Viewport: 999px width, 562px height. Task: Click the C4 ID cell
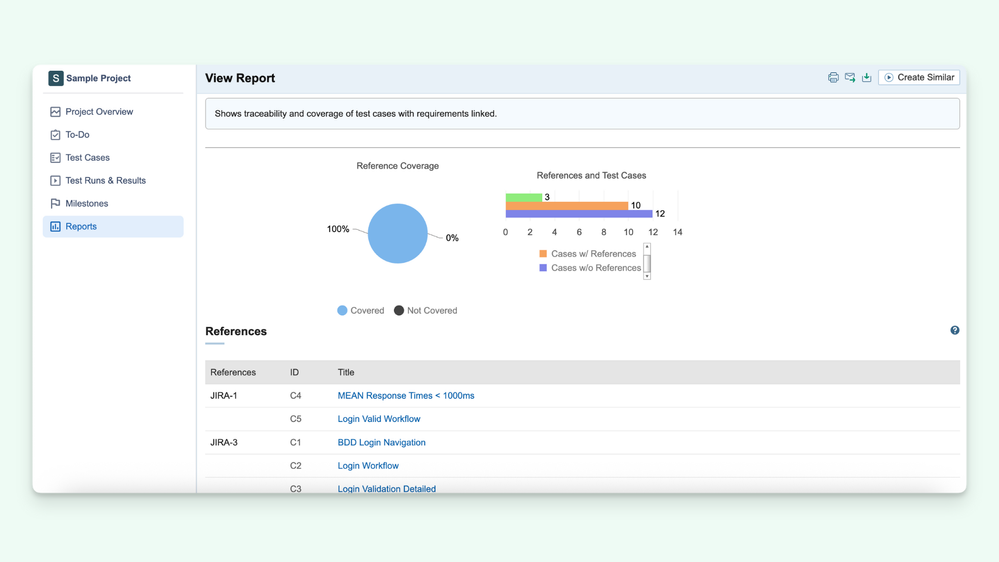[x=296, y=396]
